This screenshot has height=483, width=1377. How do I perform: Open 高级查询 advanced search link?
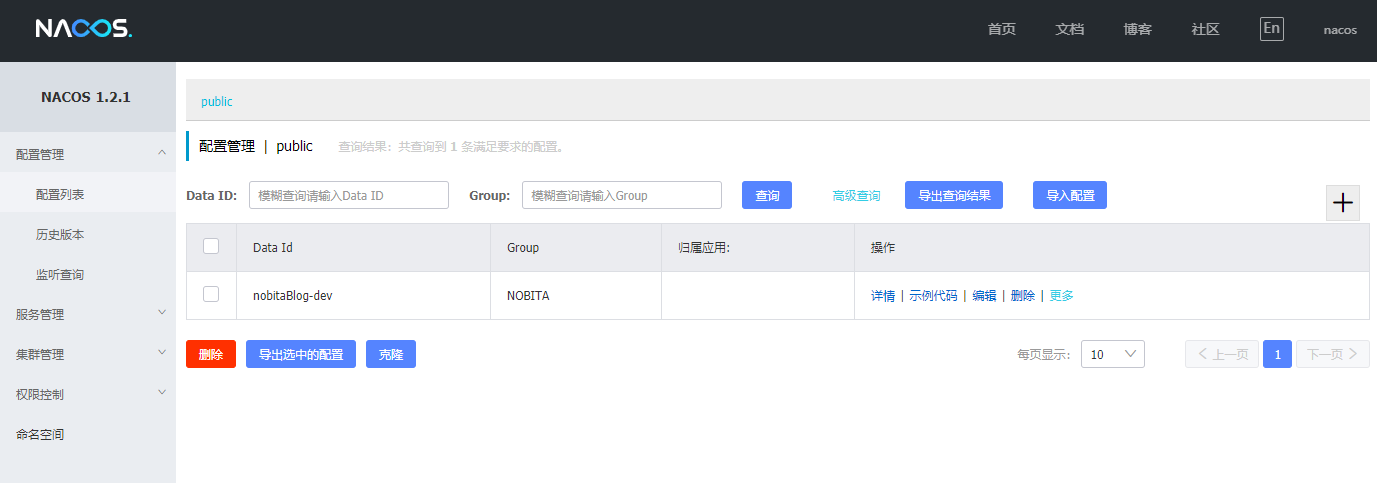856,196
